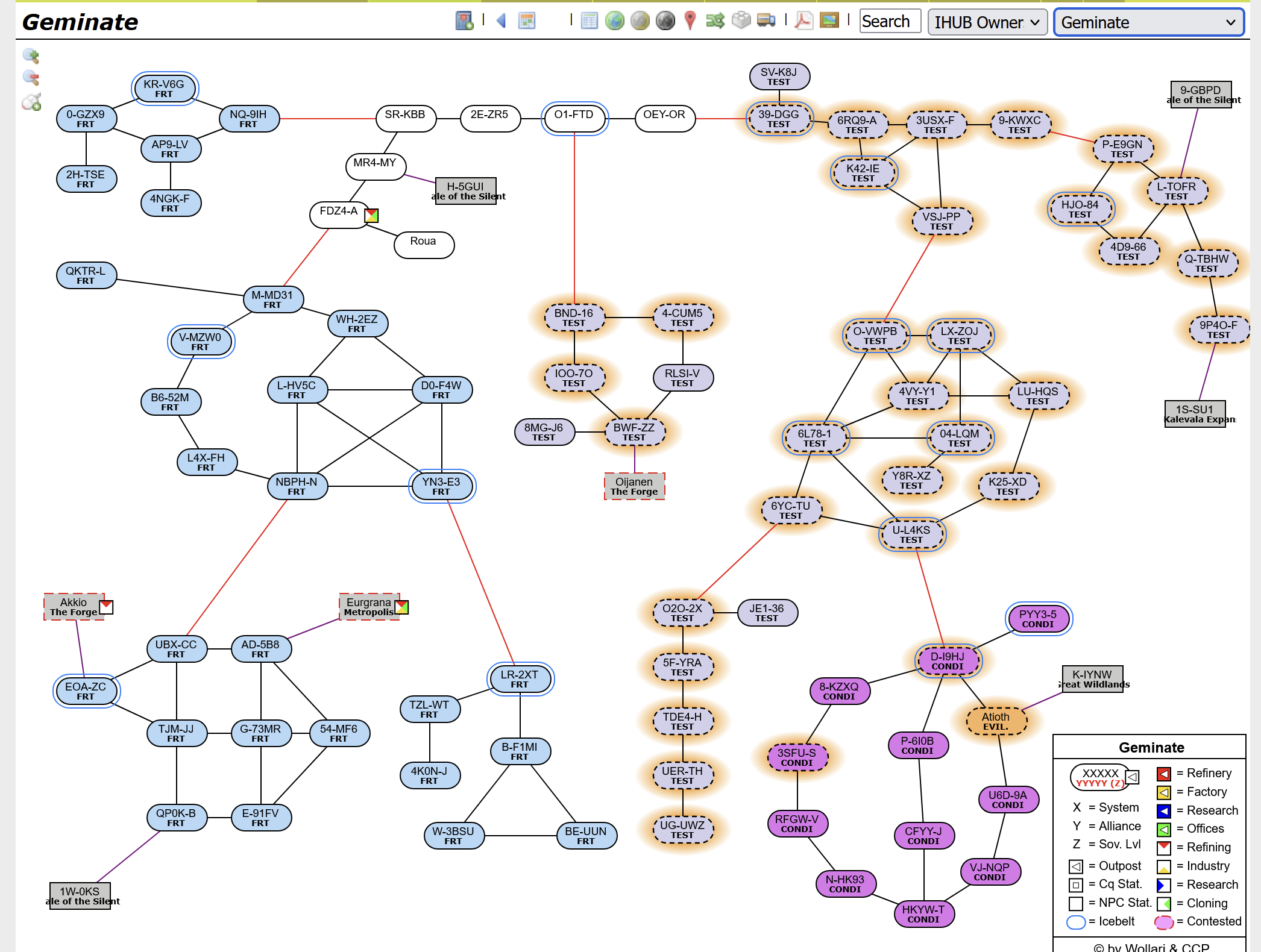Follow the K-IYNW Great Wildlands link
This screenshot has width=1261, height=952.
pyautogui.click(x=1093, y=679)
